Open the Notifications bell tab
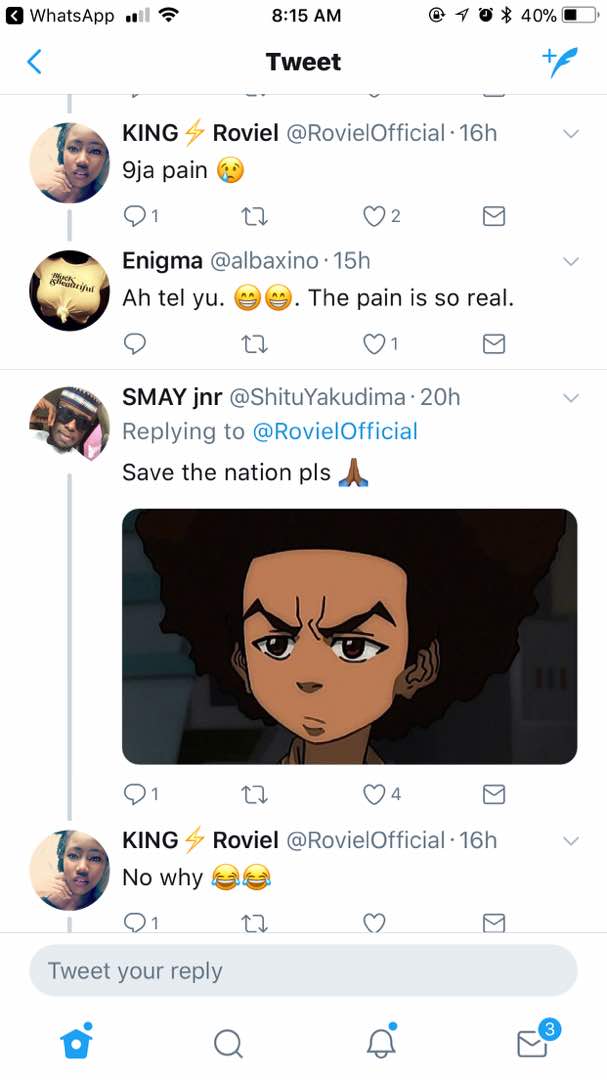This screenshot has width=607, height=1080. coord(380,1043)
